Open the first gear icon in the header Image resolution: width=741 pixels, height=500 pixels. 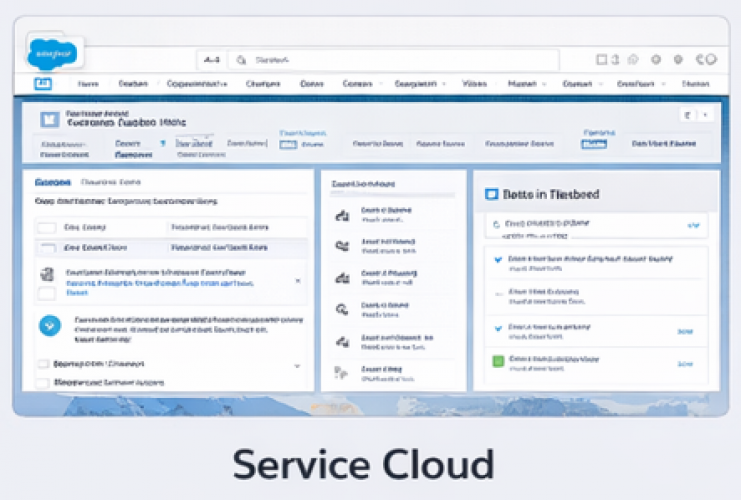pyautogui.click(x=656, y=60)
